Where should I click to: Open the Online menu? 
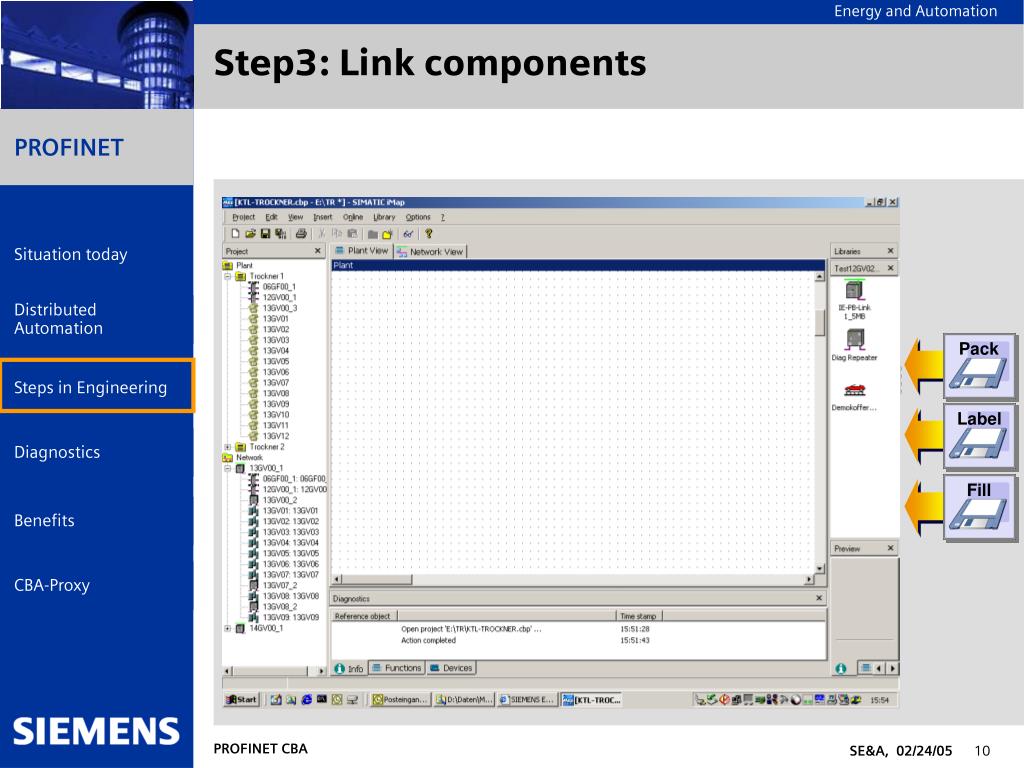353,217
